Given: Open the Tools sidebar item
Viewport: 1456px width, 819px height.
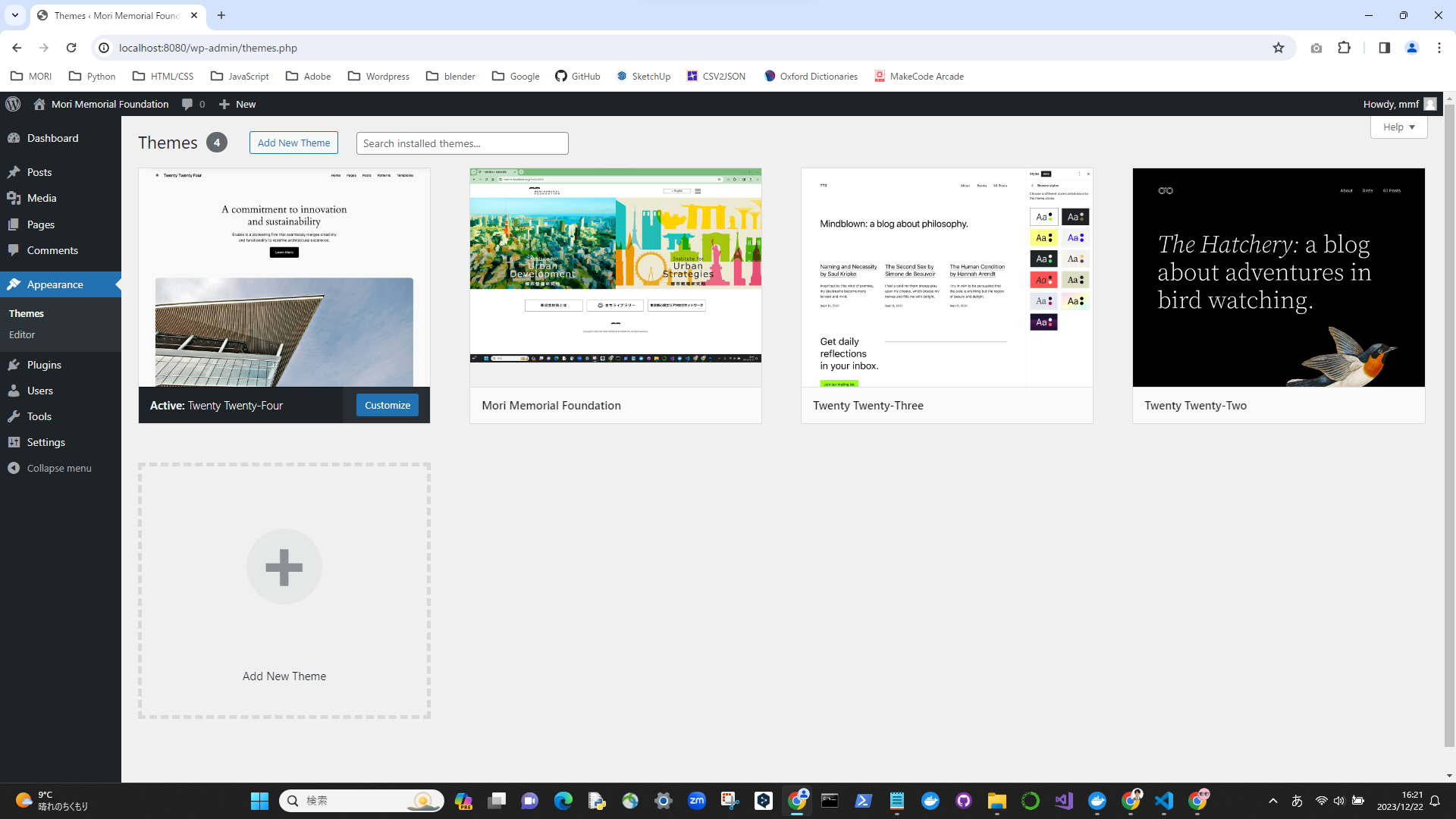Looking at the screenshot, I should pos(39,416).
